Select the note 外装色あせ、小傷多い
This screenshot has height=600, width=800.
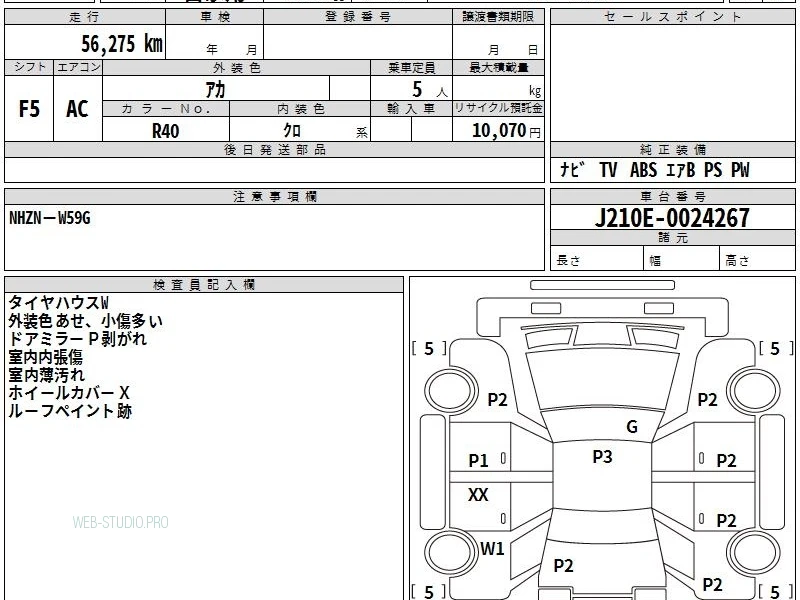[85, 320]
